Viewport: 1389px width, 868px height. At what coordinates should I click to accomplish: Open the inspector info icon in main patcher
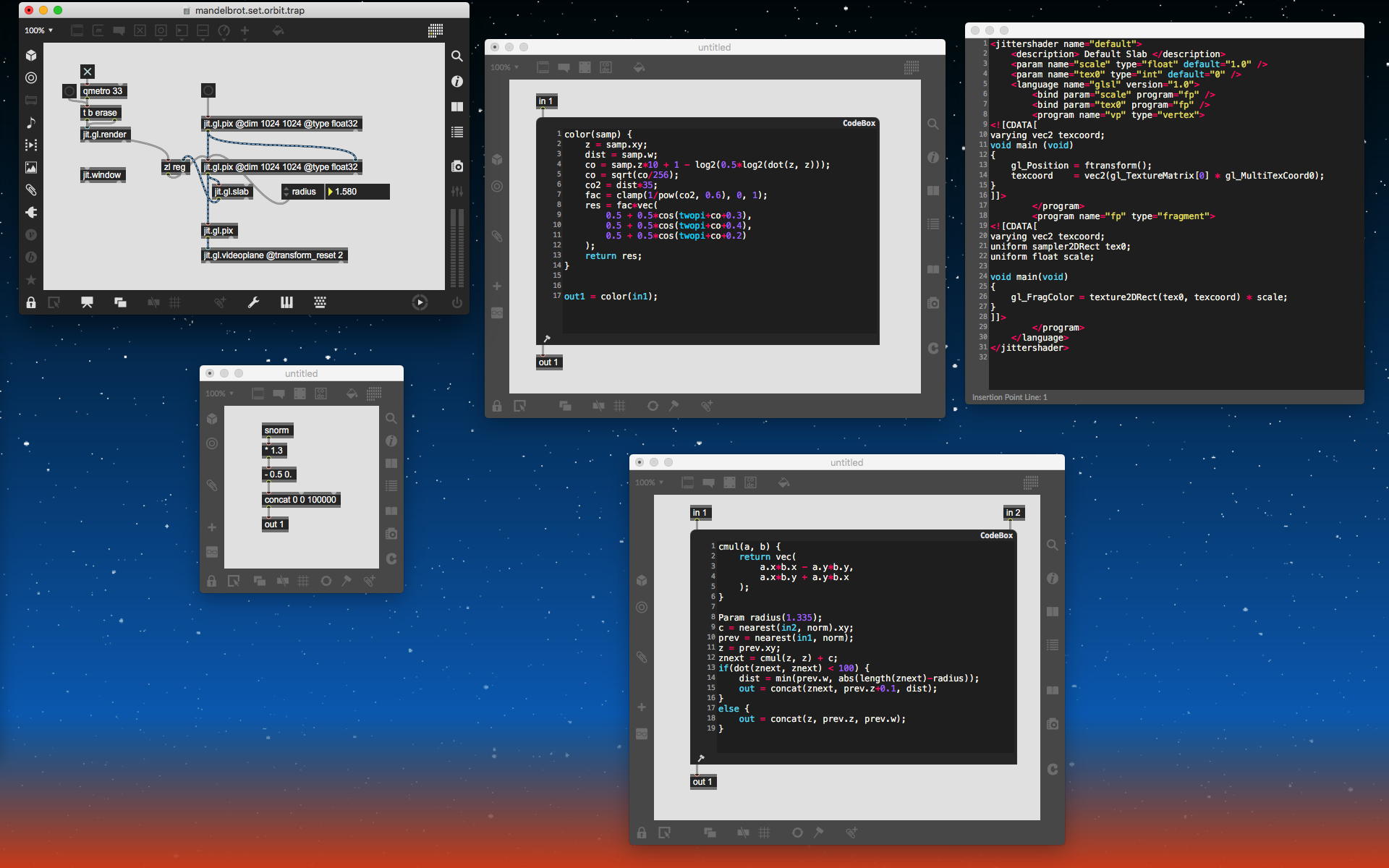tap(457, 82)
